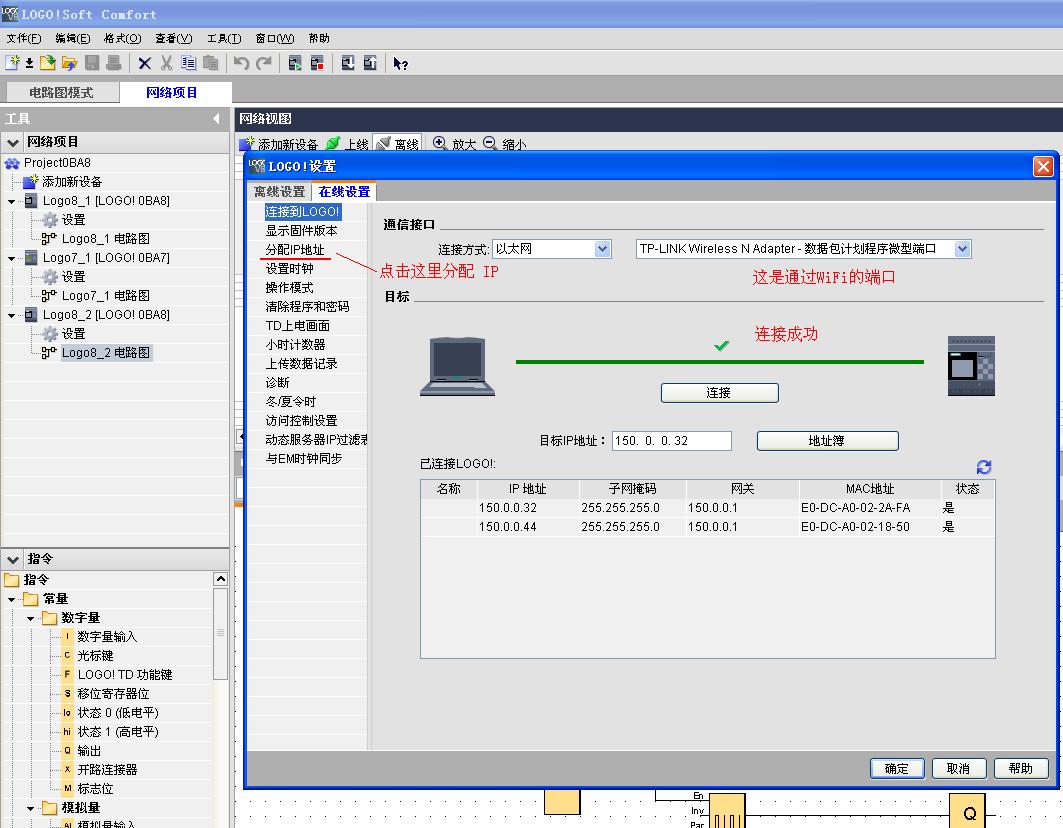
Task: Switch to the 电路图模式 tab
Action: (x=61, y=92)
